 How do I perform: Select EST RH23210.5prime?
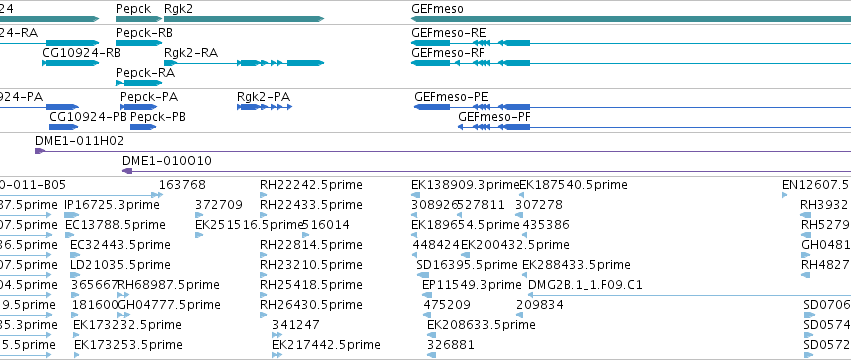point(311,265)
